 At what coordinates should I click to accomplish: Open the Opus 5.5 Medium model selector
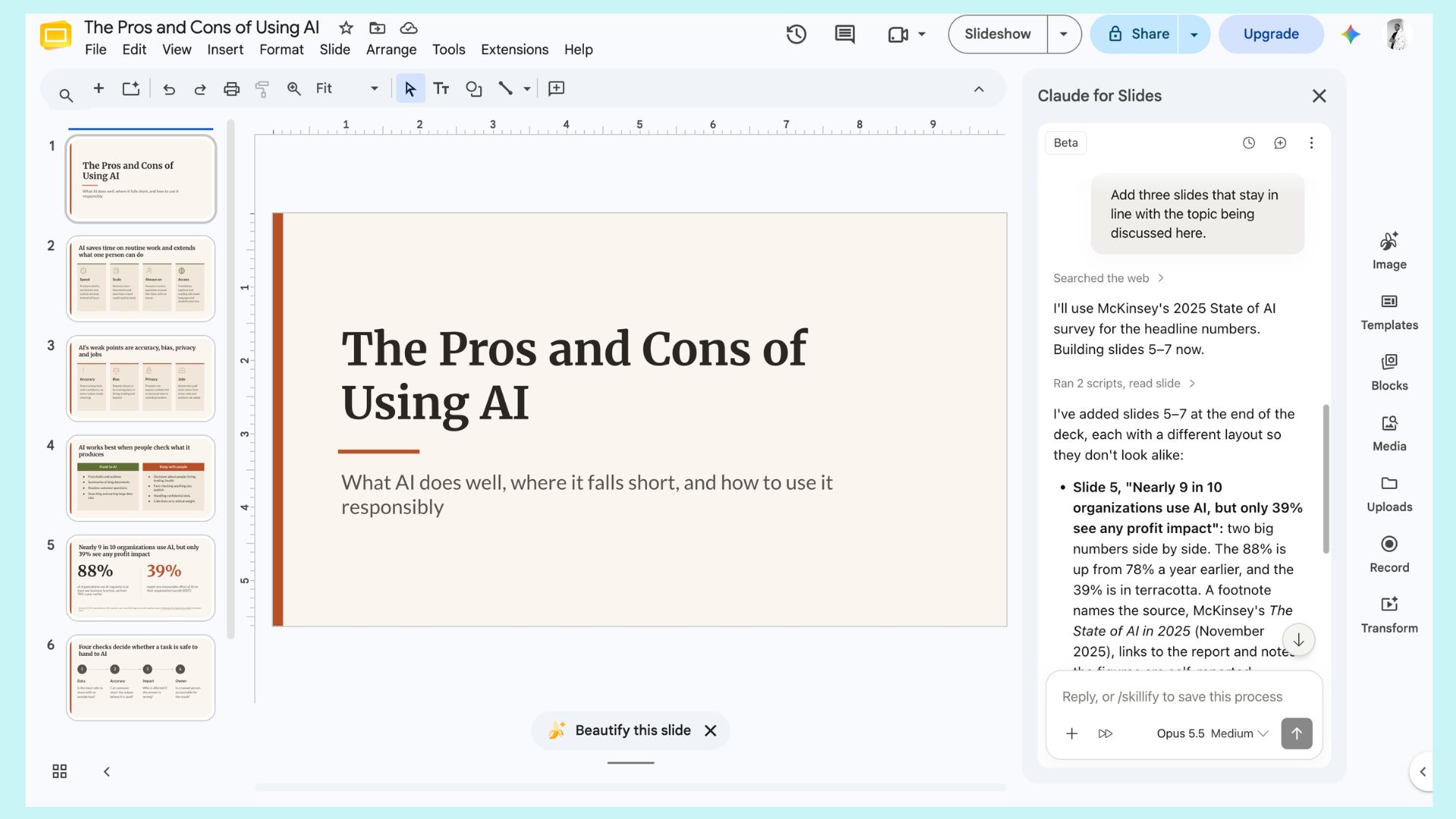[x=1212, y=733]
